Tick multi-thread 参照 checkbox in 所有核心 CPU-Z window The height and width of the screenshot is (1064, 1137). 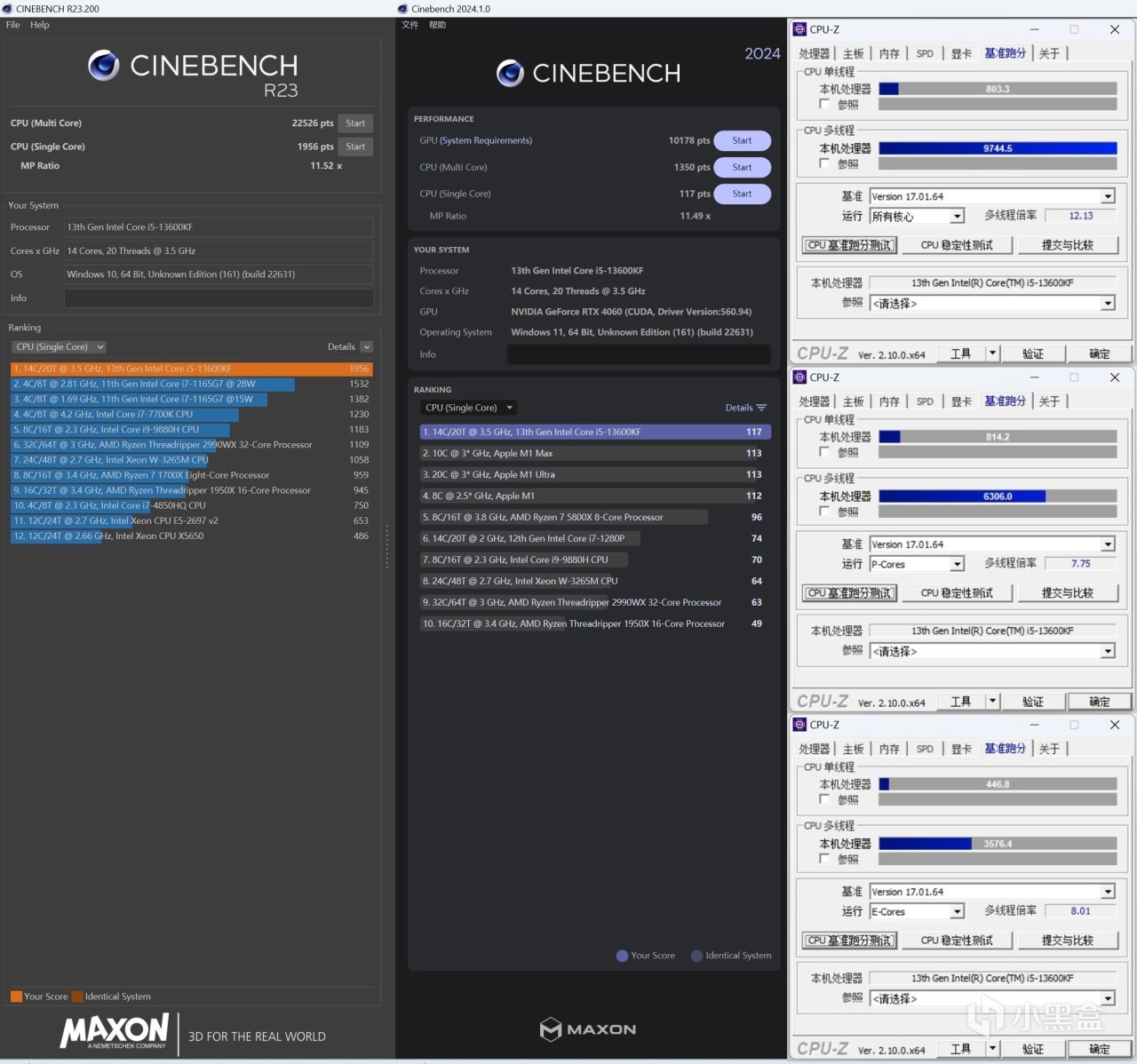tap(824, 163)
